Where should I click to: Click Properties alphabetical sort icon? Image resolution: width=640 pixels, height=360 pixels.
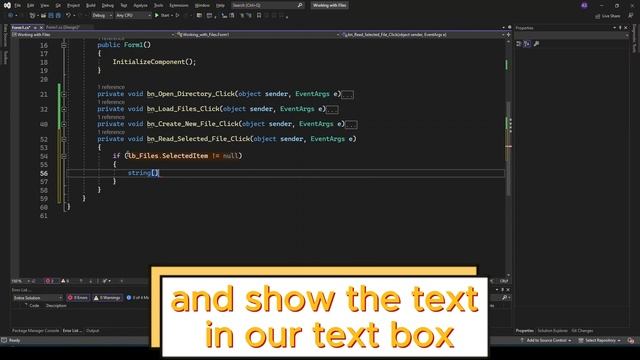point(527,44)
